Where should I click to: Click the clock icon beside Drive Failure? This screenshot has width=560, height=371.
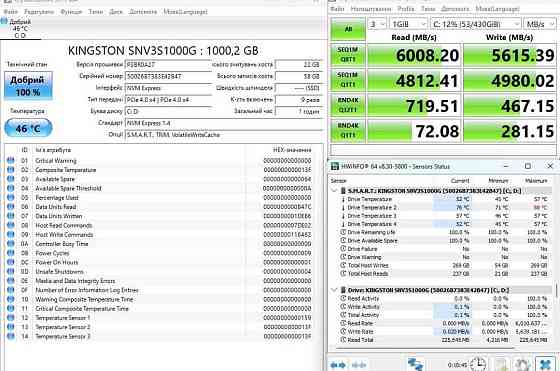[x=343, y=249]
